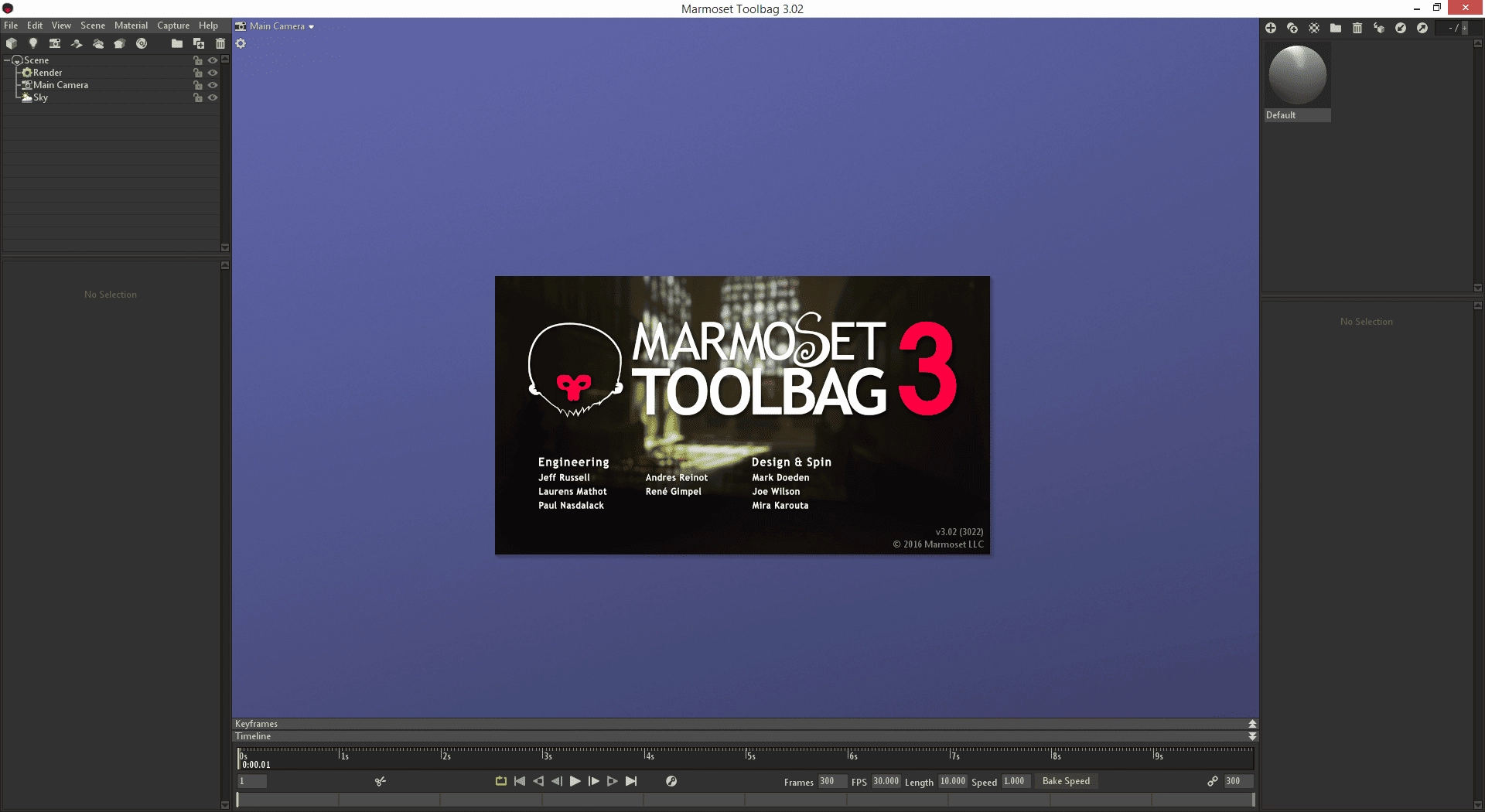Open the Help menu
Image resolution: width=1485 pixels, height=812 pixels.
click(208, 26)
